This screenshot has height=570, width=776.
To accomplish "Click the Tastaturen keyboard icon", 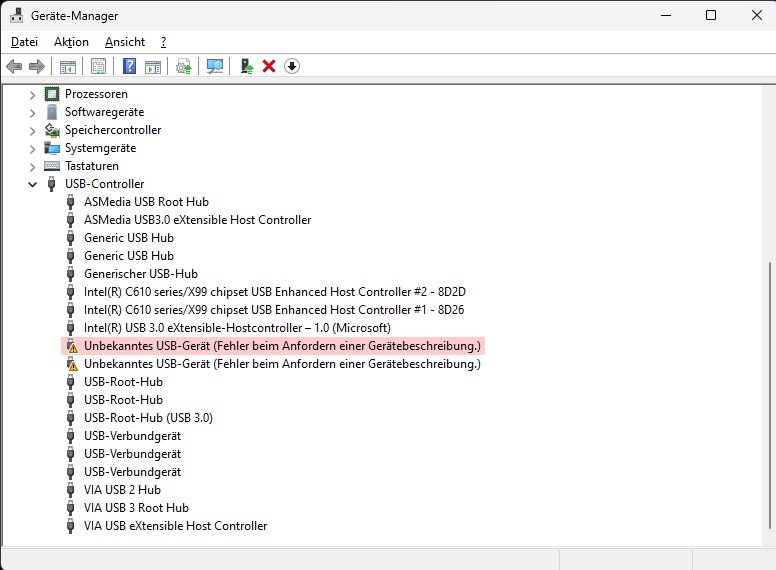I will click(x=52, y=166).
